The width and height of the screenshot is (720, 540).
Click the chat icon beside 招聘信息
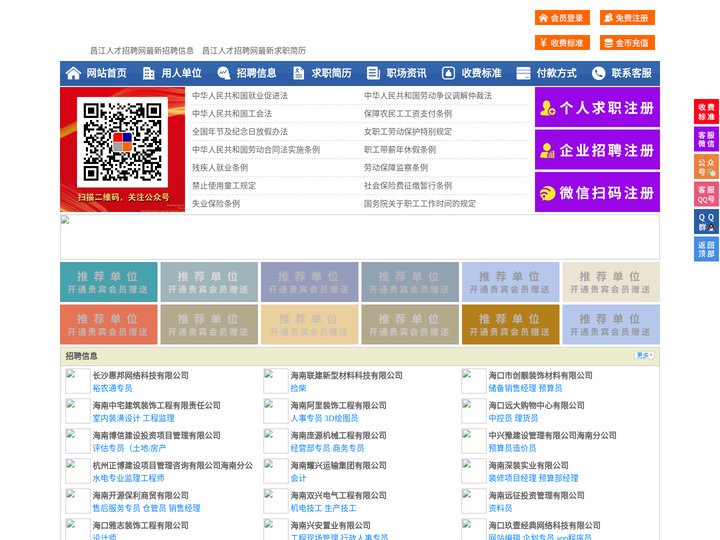coord(224,73)
